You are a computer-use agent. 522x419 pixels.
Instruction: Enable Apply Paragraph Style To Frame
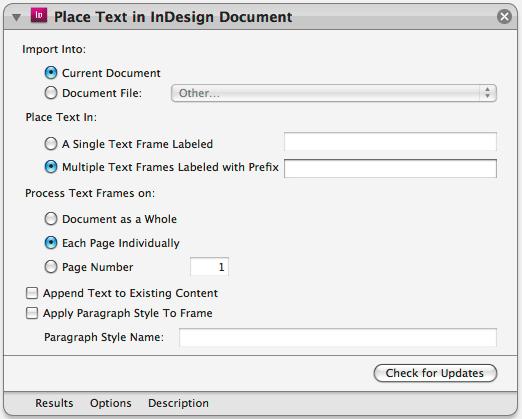click(x=32, y=313)
